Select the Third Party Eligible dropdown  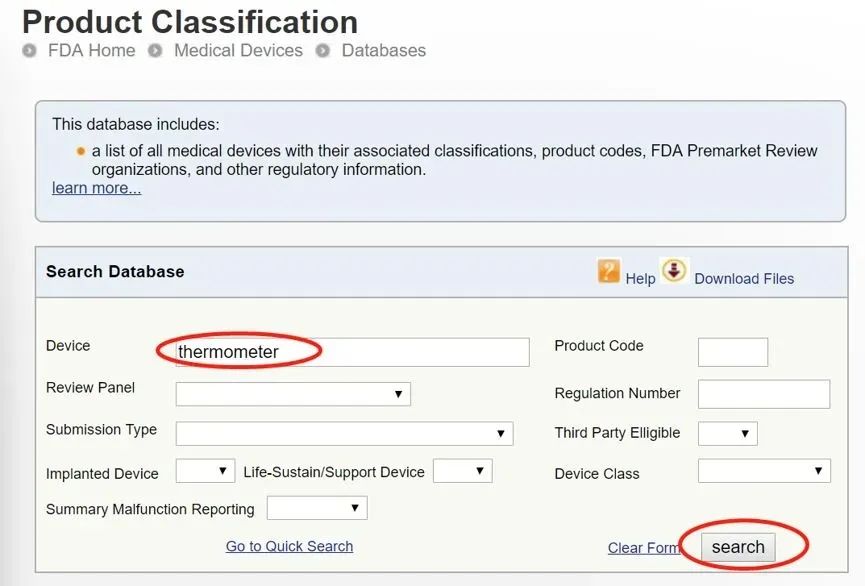click(727, 433)
